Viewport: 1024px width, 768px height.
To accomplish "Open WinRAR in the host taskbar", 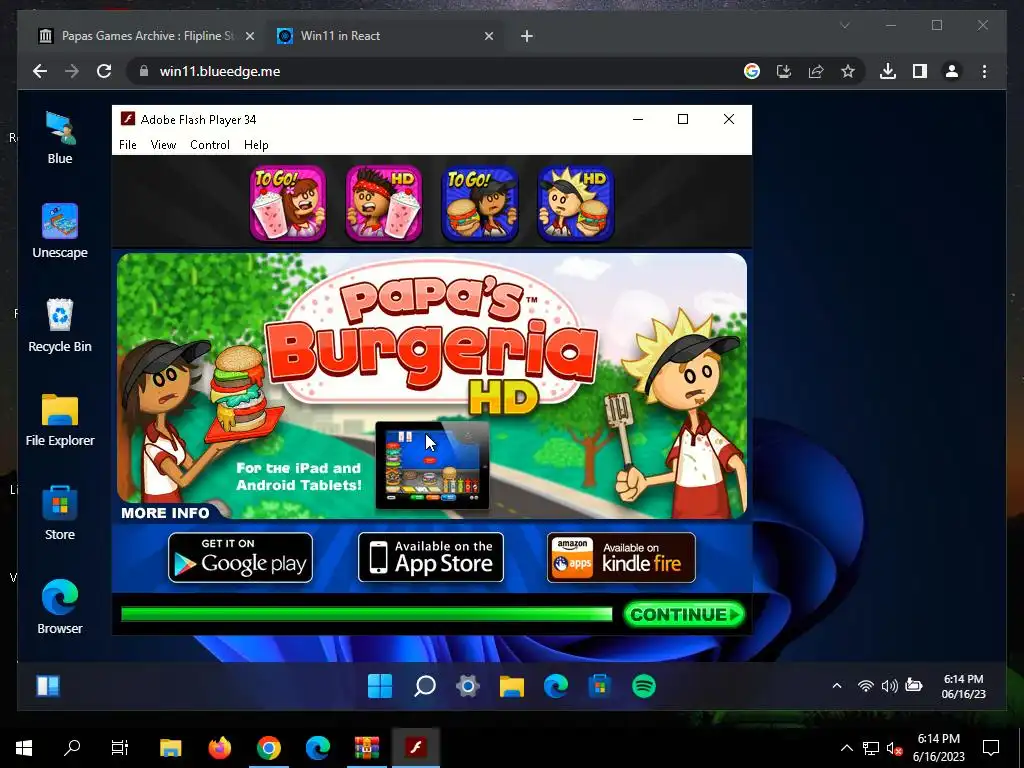I will [x=366, y=747].
